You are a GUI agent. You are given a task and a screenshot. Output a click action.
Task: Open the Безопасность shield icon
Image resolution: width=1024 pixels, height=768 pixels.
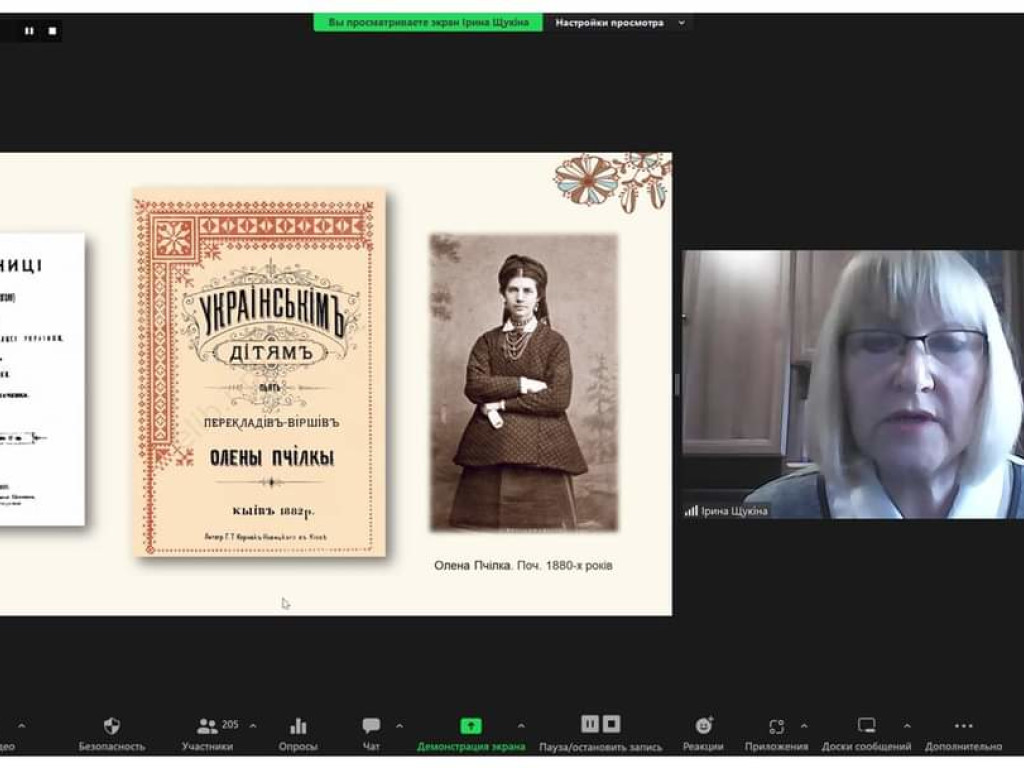112,726
